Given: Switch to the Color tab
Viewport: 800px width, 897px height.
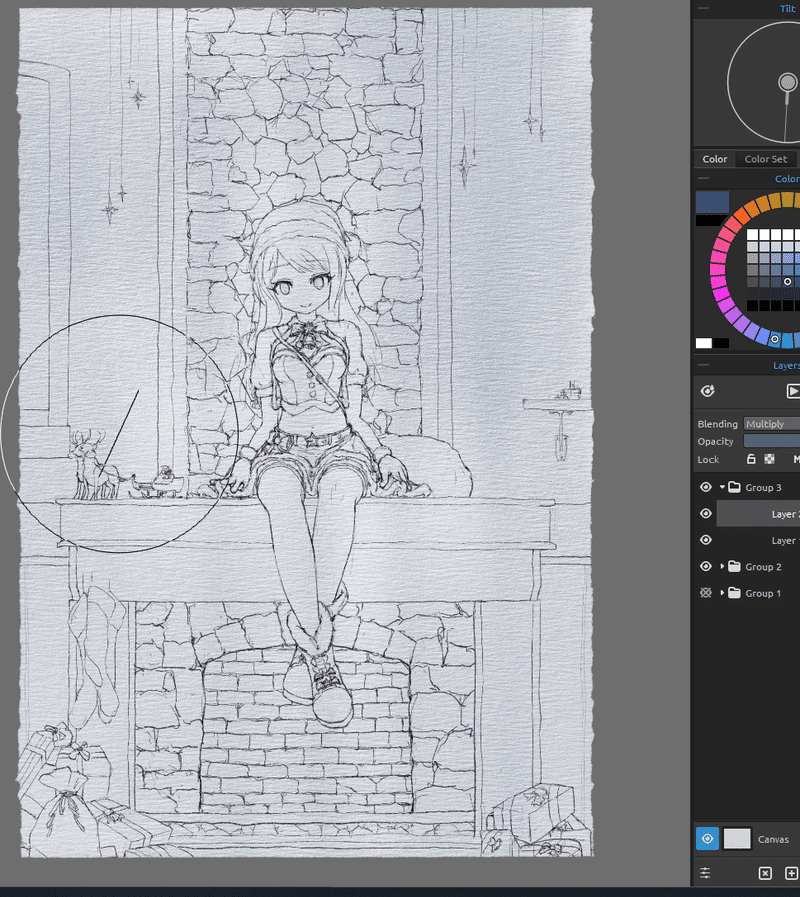Looking at the screenshot, I should 715,159.
